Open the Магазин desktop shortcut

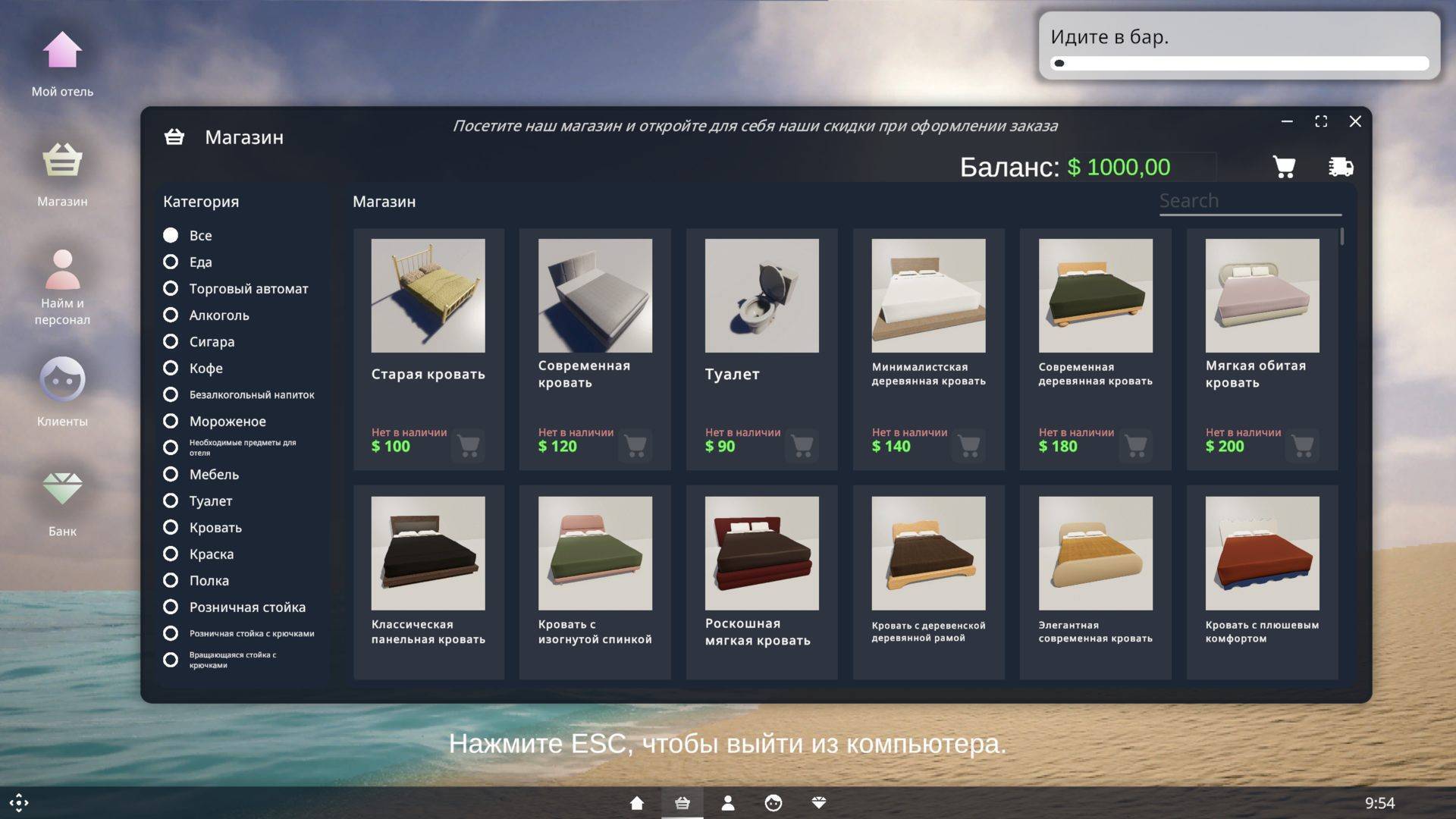pyautogui.click(x=62, y=174)
